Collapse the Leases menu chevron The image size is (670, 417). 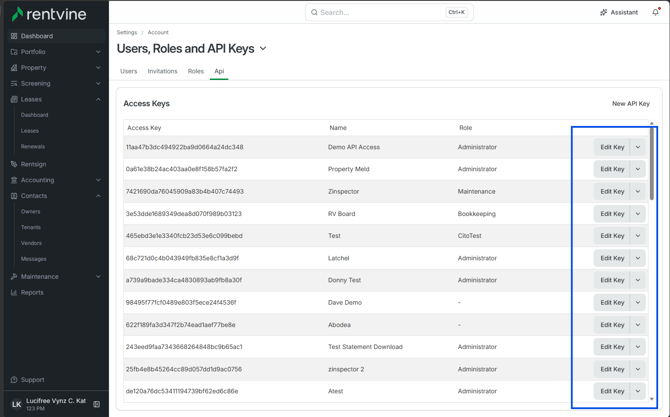(x=98, y=99)
